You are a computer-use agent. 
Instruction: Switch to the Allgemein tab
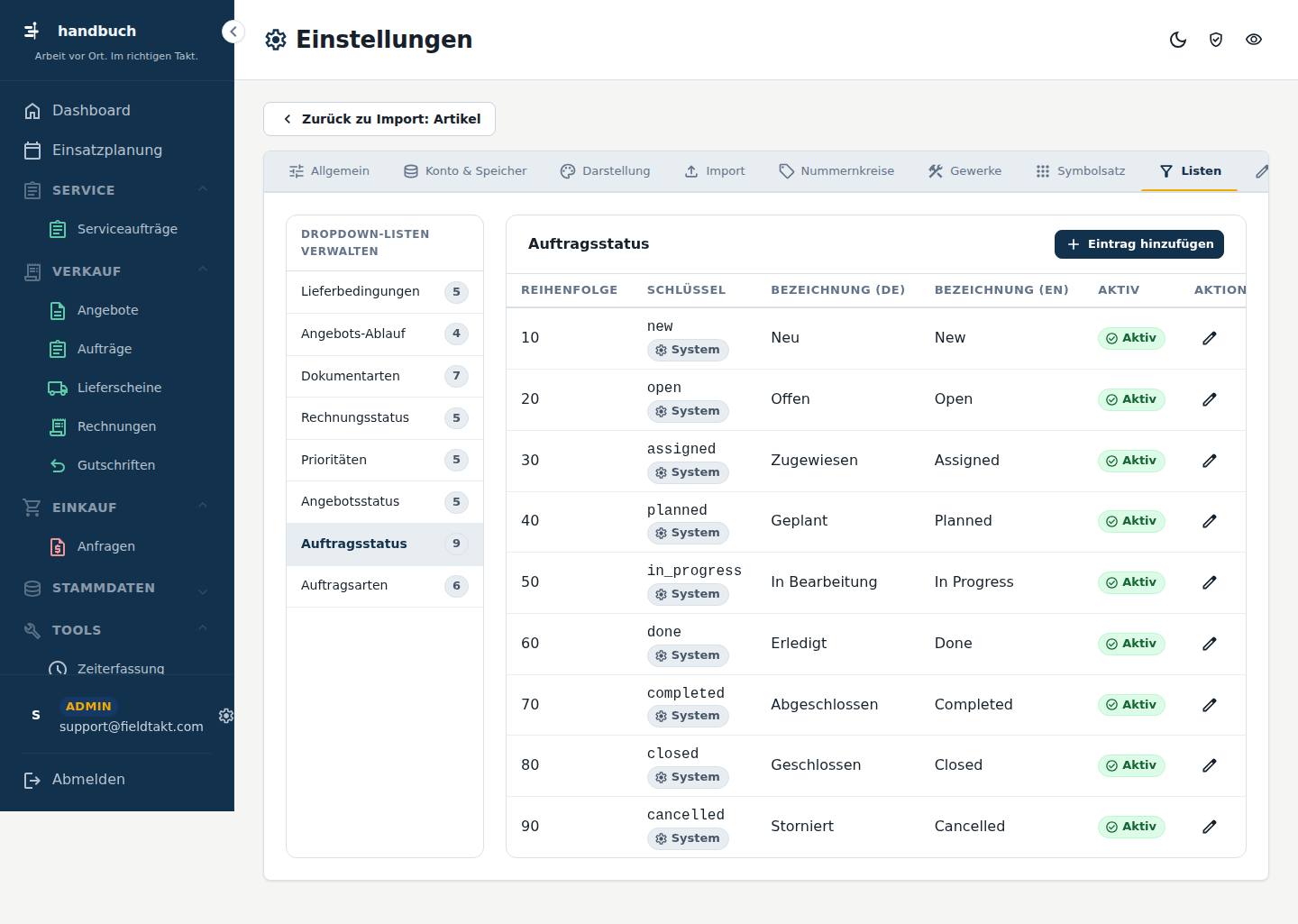pos(329,171)
